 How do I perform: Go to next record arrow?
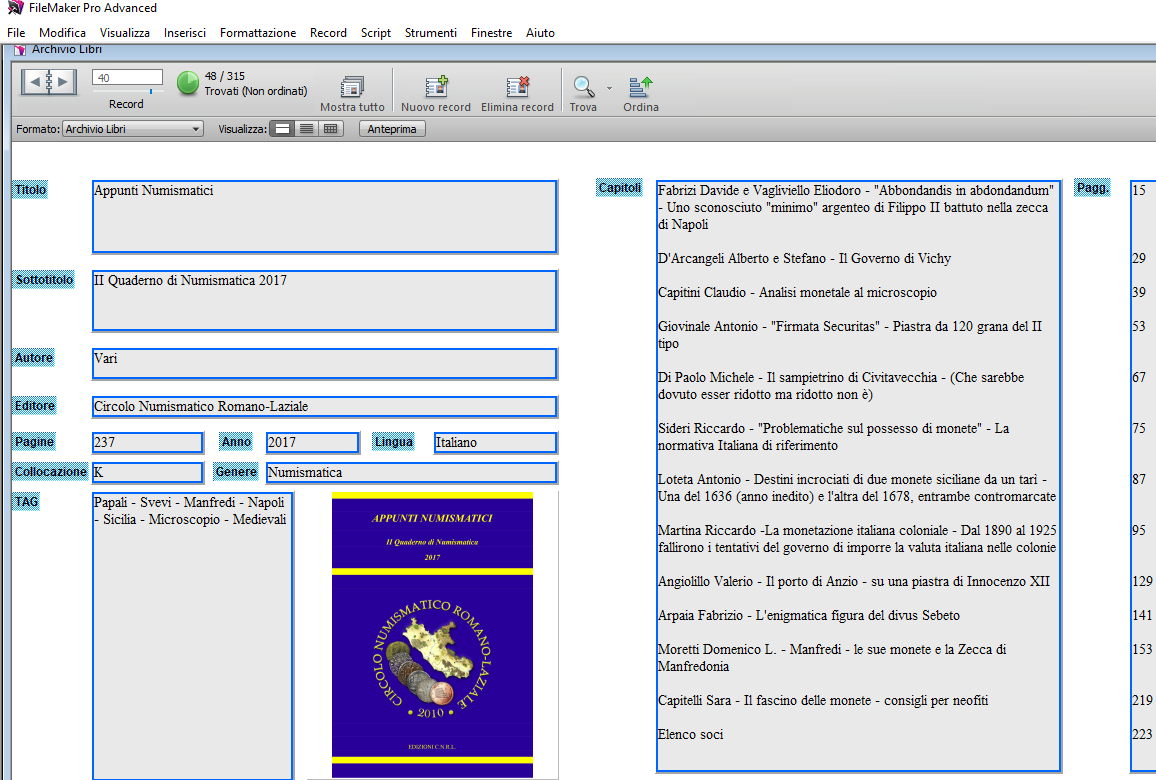click(x=64, y=82)
